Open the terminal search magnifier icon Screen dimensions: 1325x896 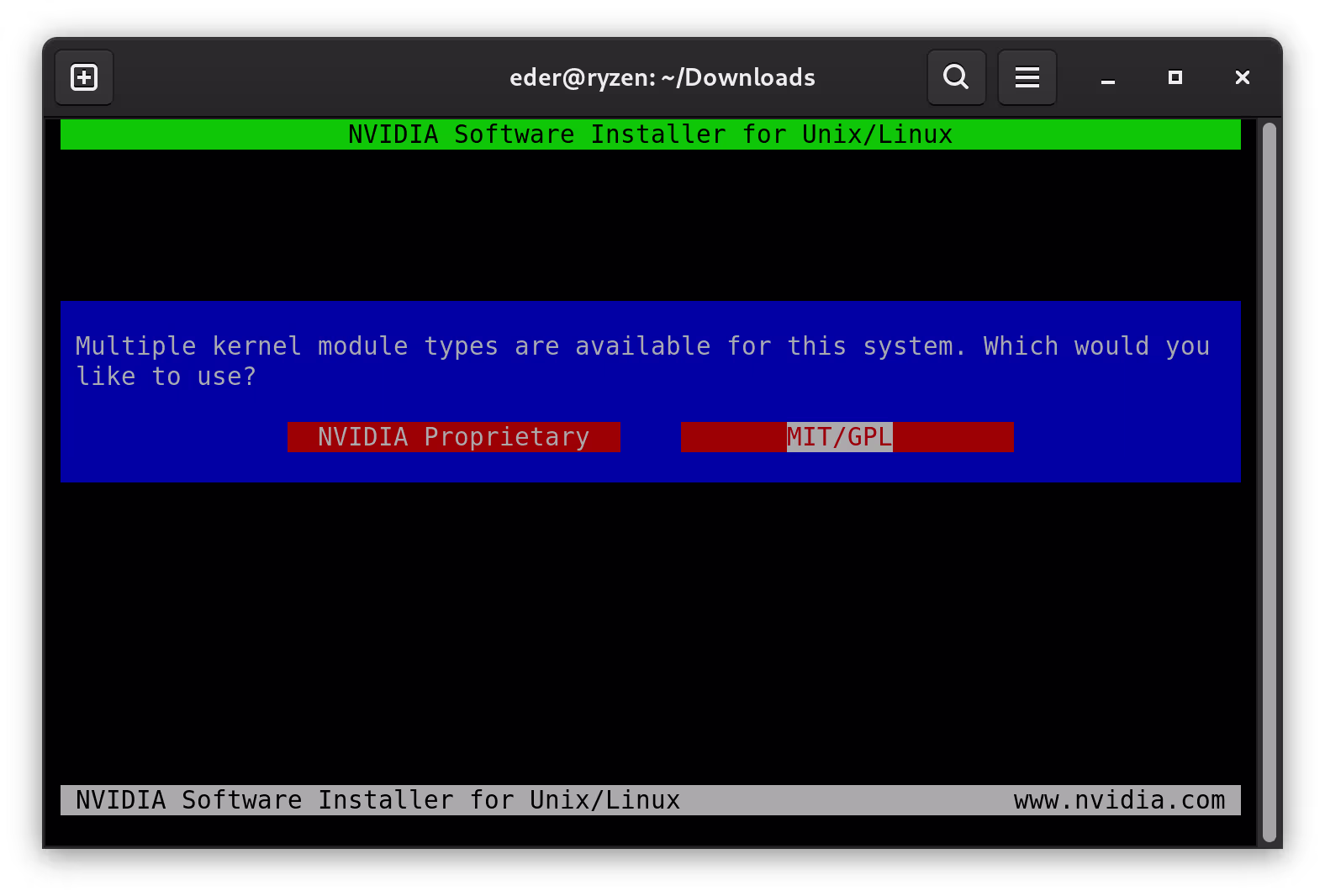point(956,77)
